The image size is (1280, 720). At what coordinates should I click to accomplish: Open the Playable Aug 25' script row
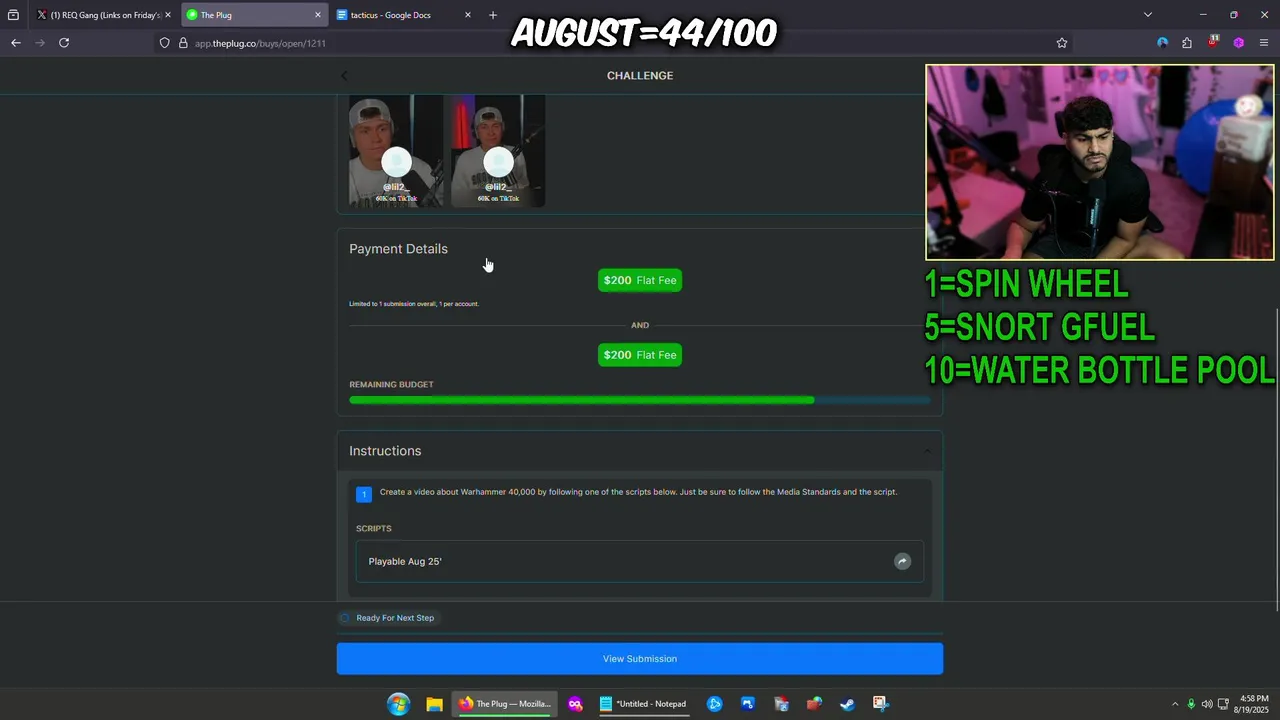coord(640,561)
